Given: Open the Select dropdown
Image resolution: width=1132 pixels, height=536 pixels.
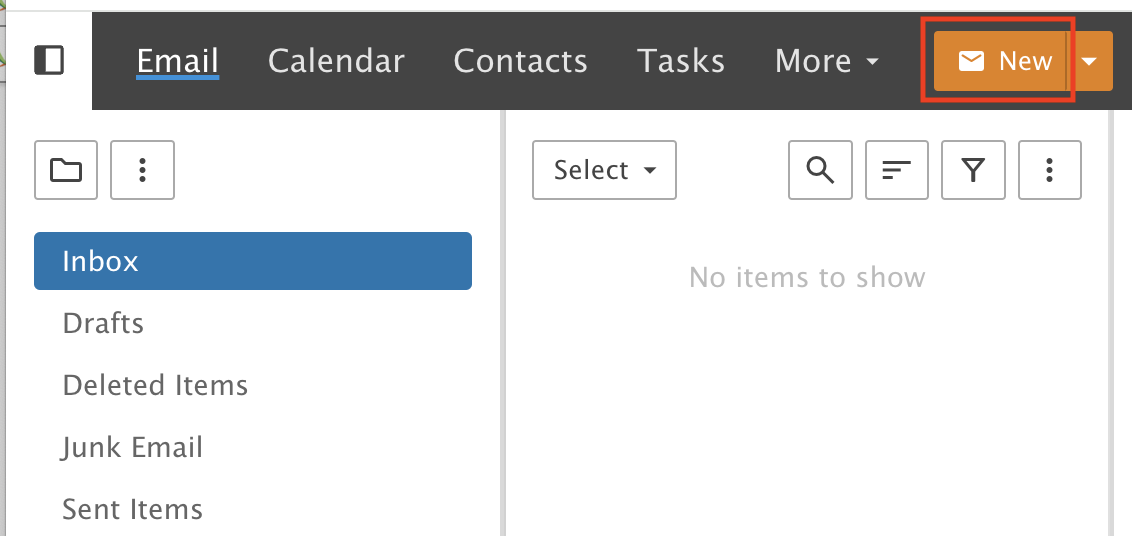Looking at the screenshot, I should tap(604, 170).
